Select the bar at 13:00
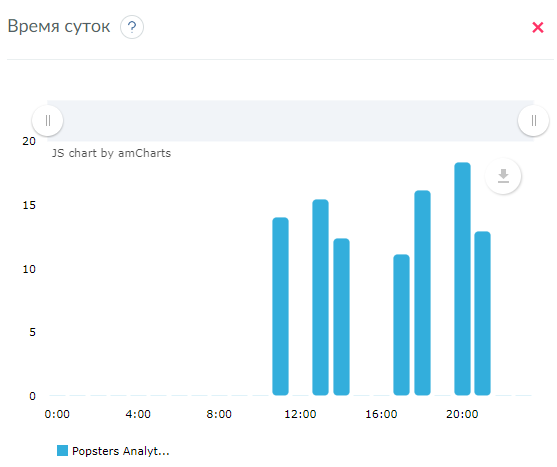Image resolution: width=557 pixels, height=467 pixels. coord(320,297)
